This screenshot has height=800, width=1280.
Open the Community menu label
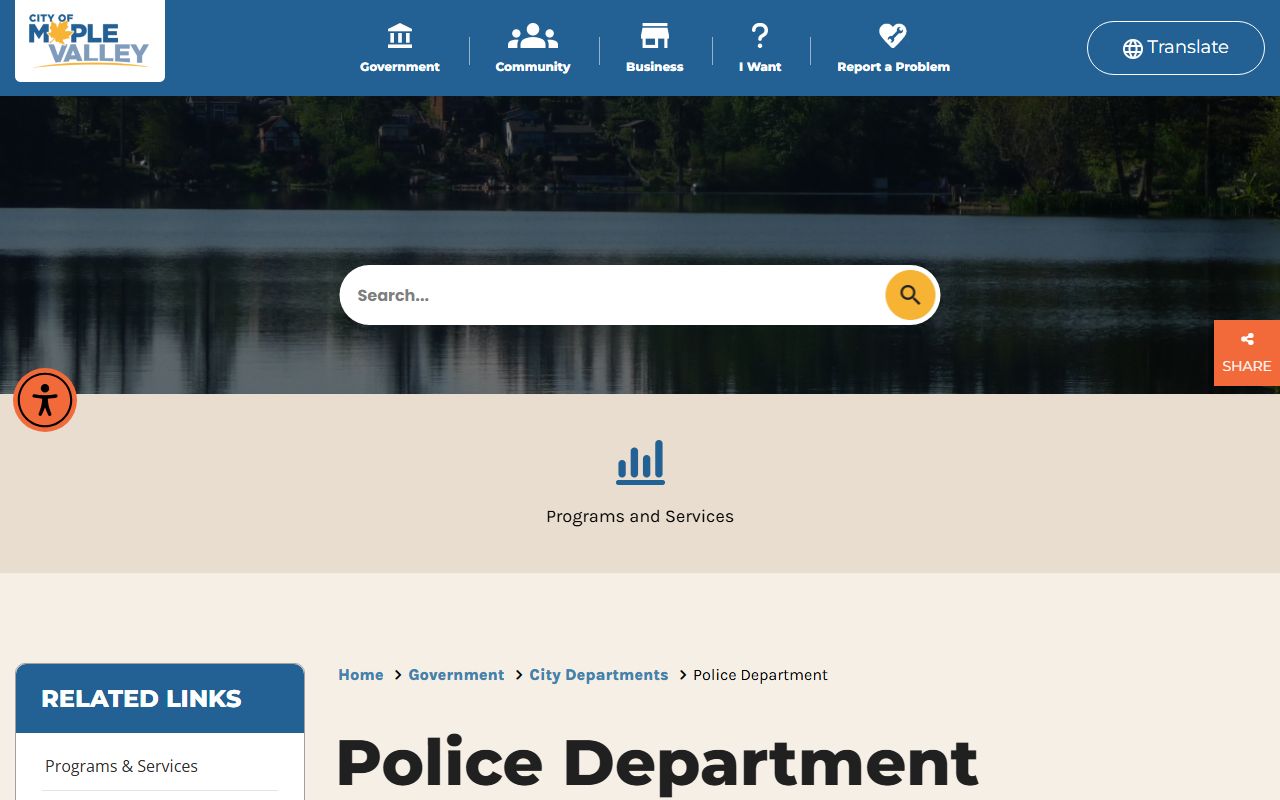pos(533,67)
